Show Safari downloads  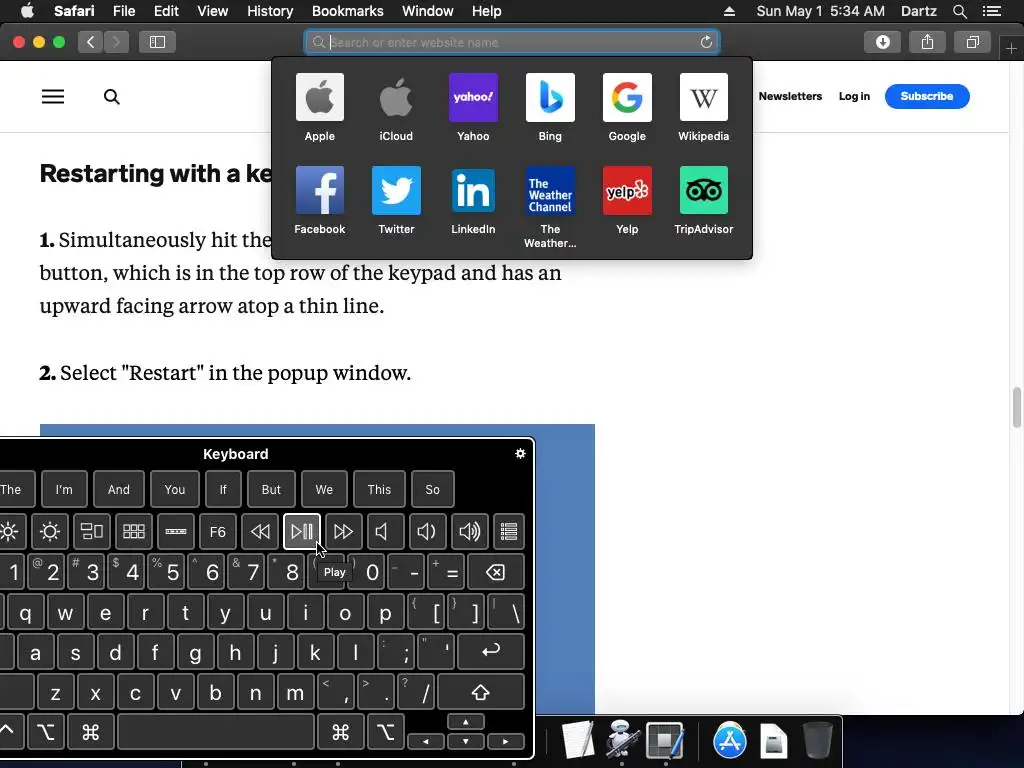882,42
